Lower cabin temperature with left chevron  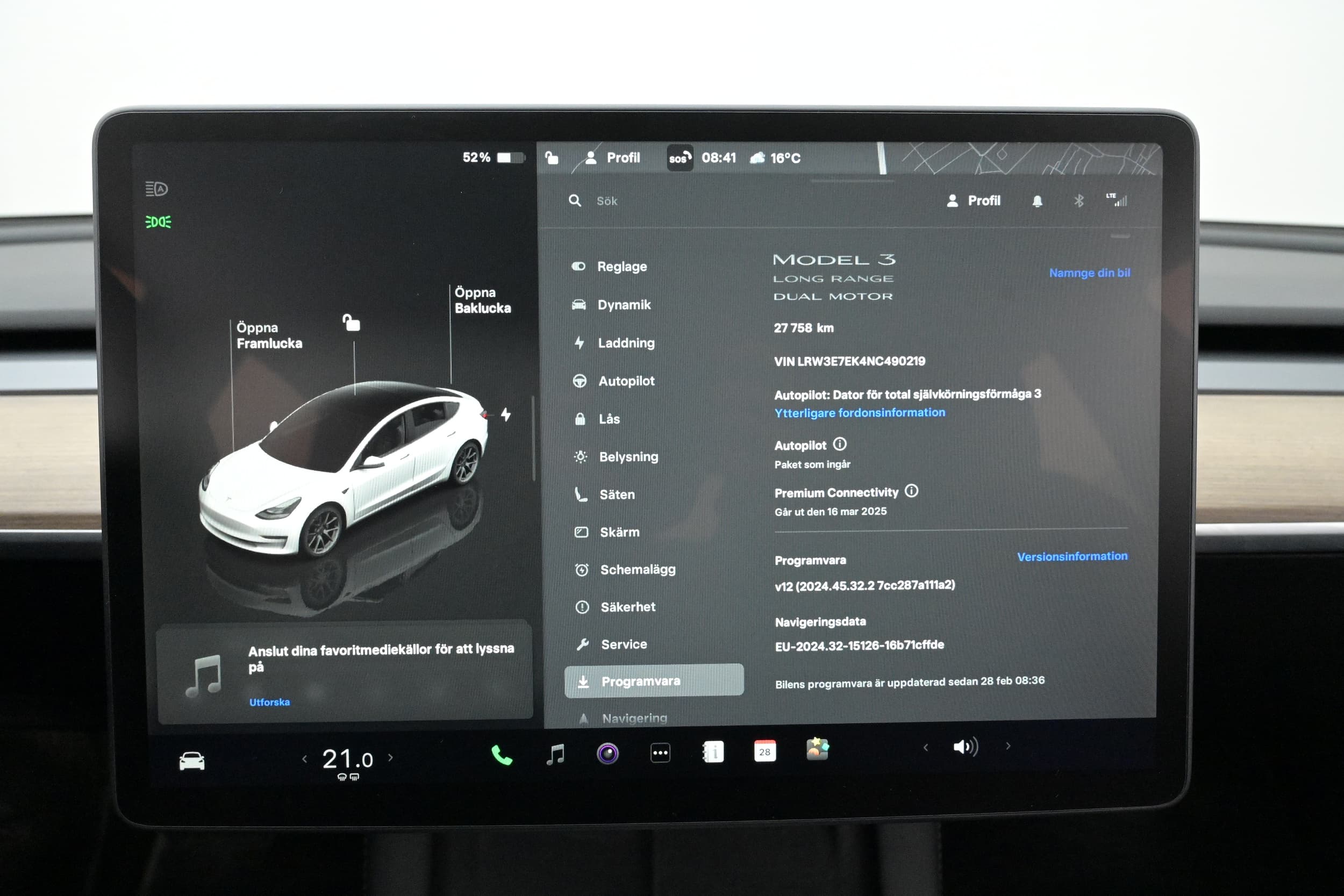[x=305, y=759]
